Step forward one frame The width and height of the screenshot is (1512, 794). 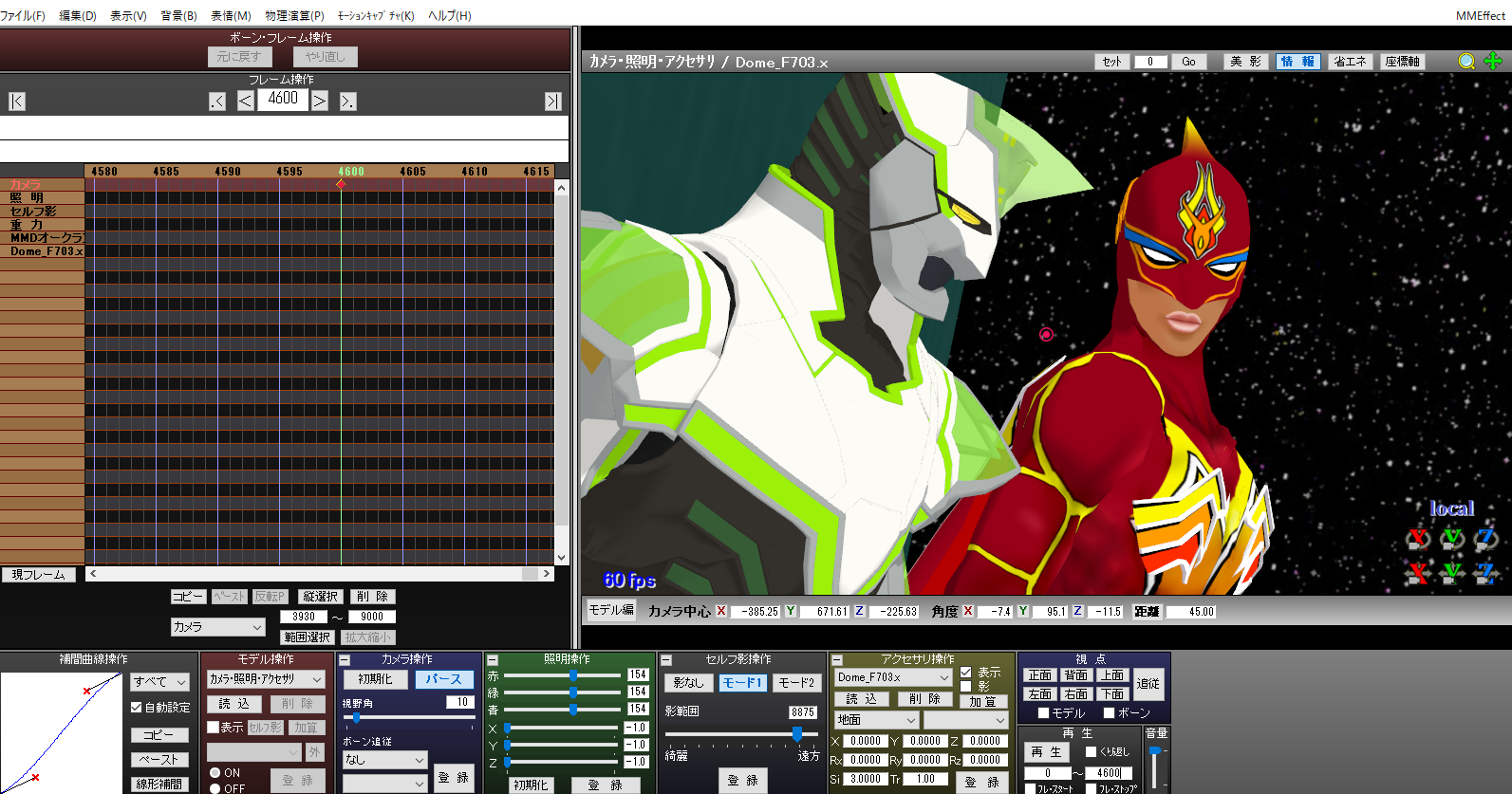pos(320,101)
